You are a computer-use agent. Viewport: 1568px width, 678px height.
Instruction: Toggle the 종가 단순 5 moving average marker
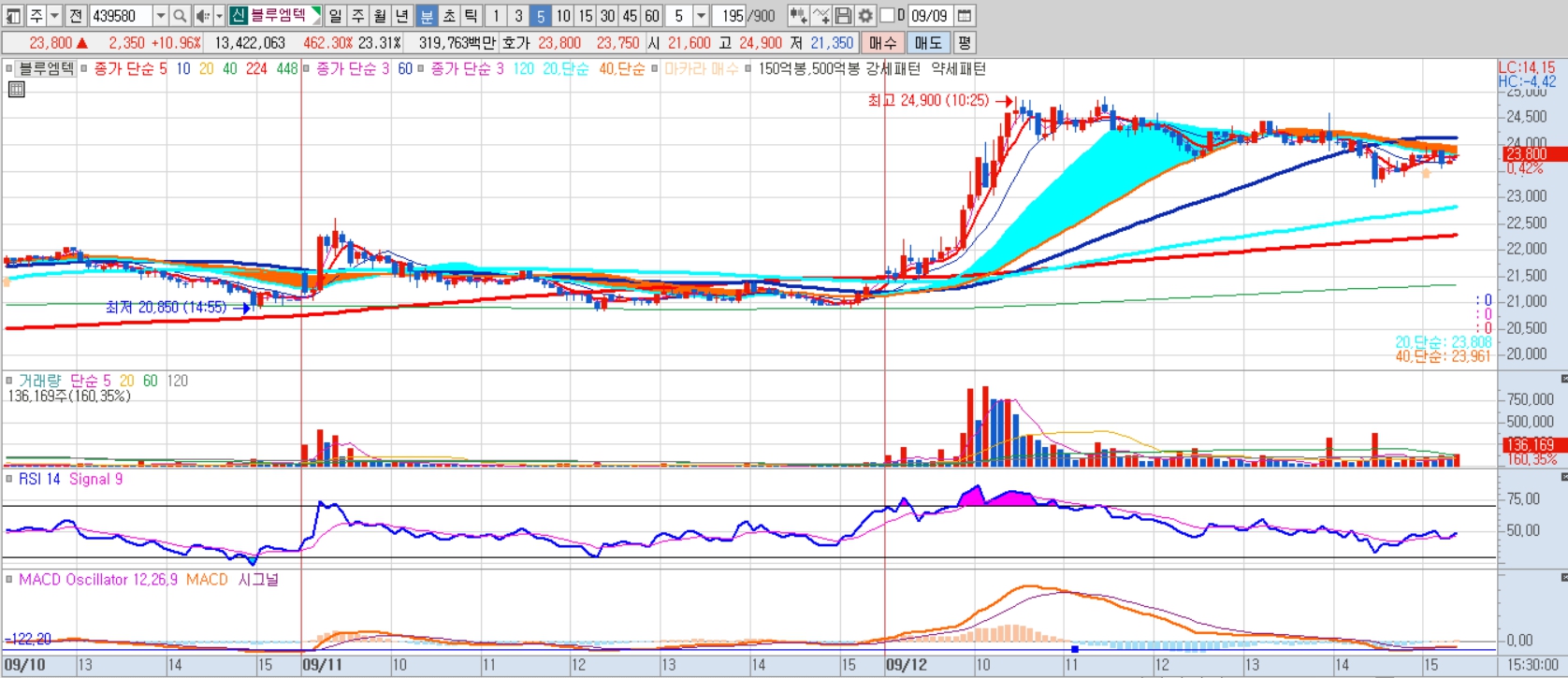coord(84,68)
